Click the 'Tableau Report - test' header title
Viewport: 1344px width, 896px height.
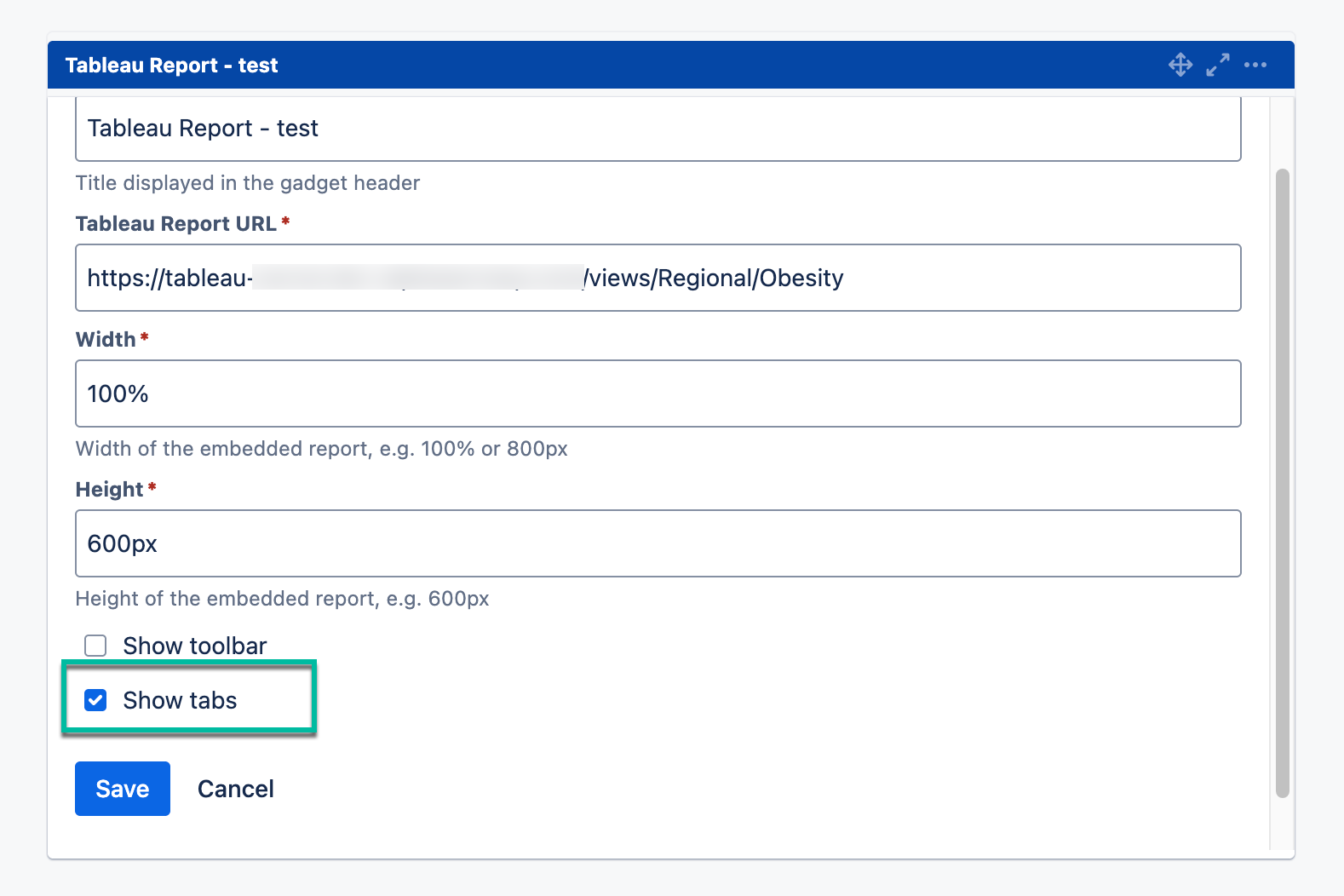[x=171, y=66]
